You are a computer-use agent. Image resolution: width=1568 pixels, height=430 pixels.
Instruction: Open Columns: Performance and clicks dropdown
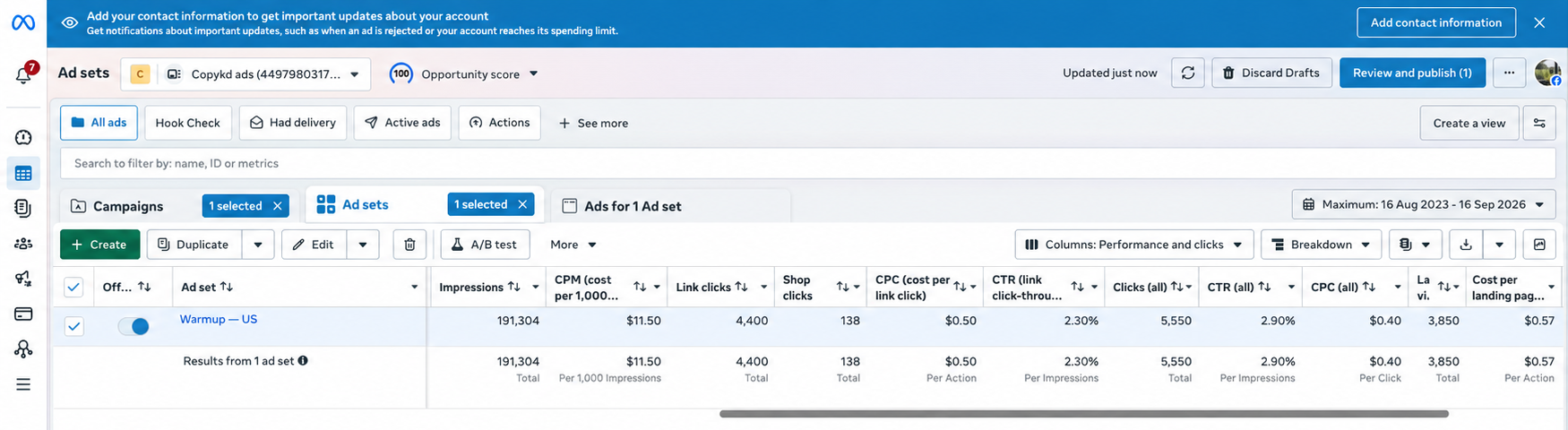(x=1133, y=245)
